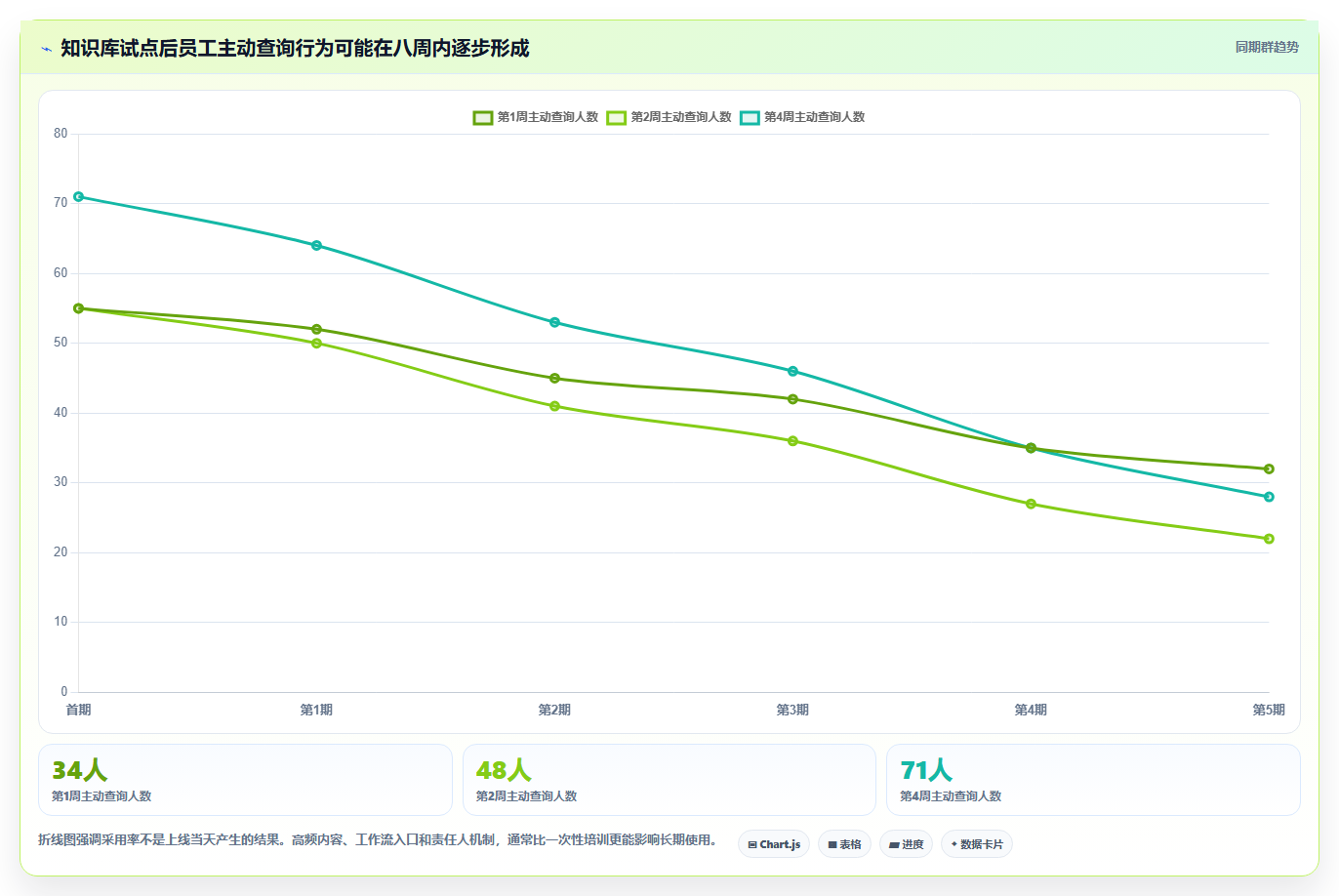Open the 34人 第1周主动查询人数 stat card
Viewport: 1339px width, 896px height.
(x=245, y=780)
